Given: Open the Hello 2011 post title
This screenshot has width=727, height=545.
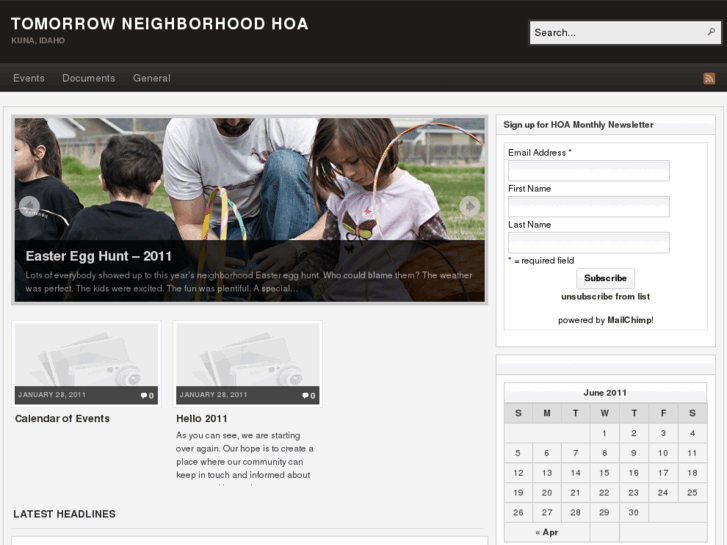Looking at the screenshot, I should 202,418.
